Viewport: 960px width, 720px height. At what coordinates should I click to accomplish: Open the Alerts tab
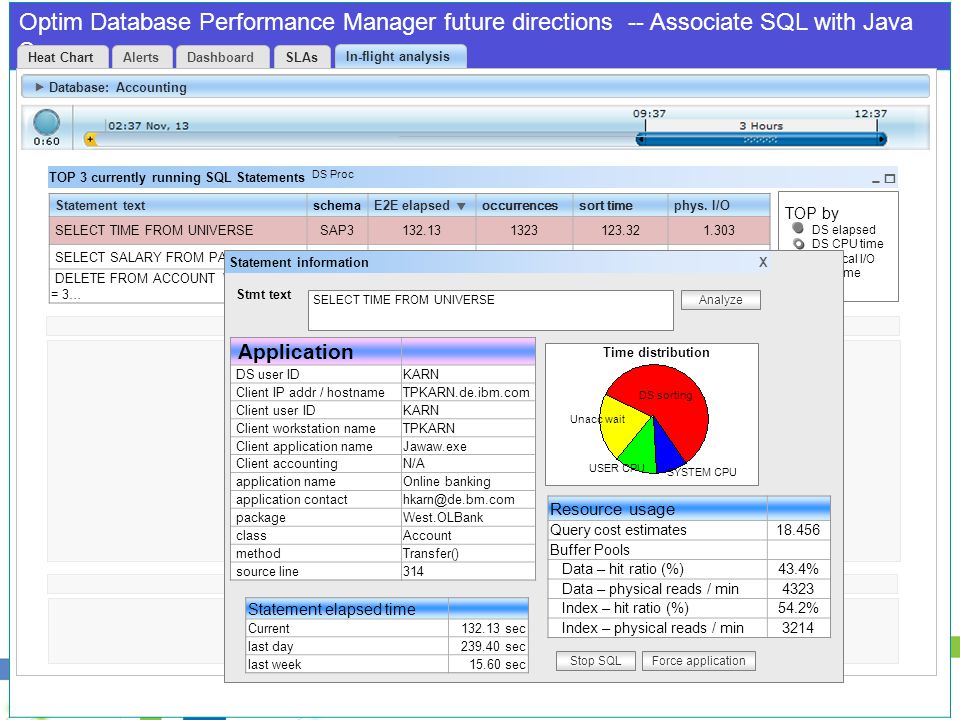[141, 57]
